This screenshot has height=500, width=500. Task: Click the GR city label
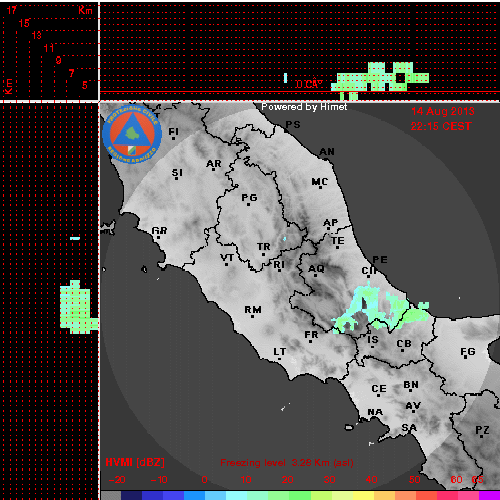pos(159,231)
